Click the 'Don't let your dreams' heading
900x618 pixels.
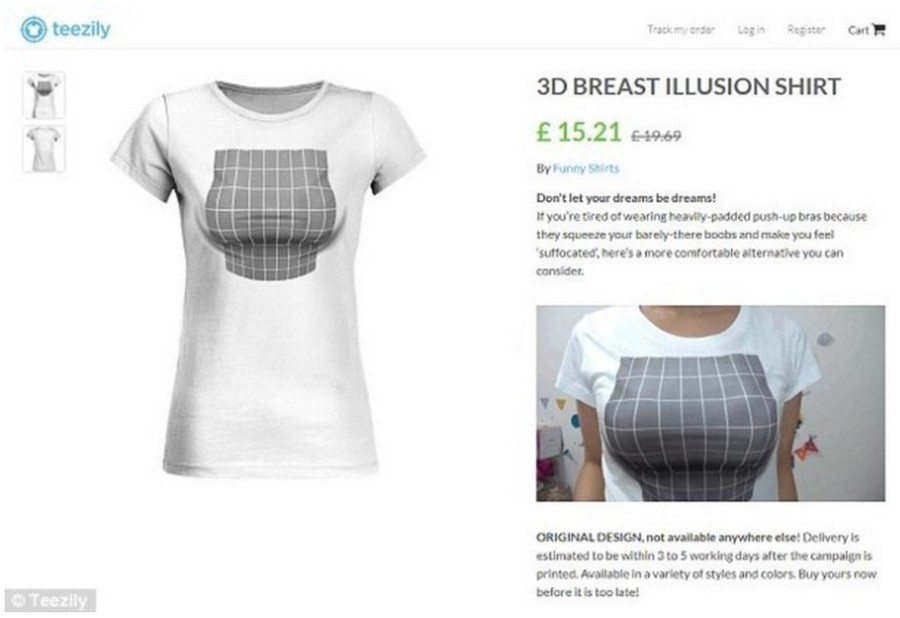[626, 198]
